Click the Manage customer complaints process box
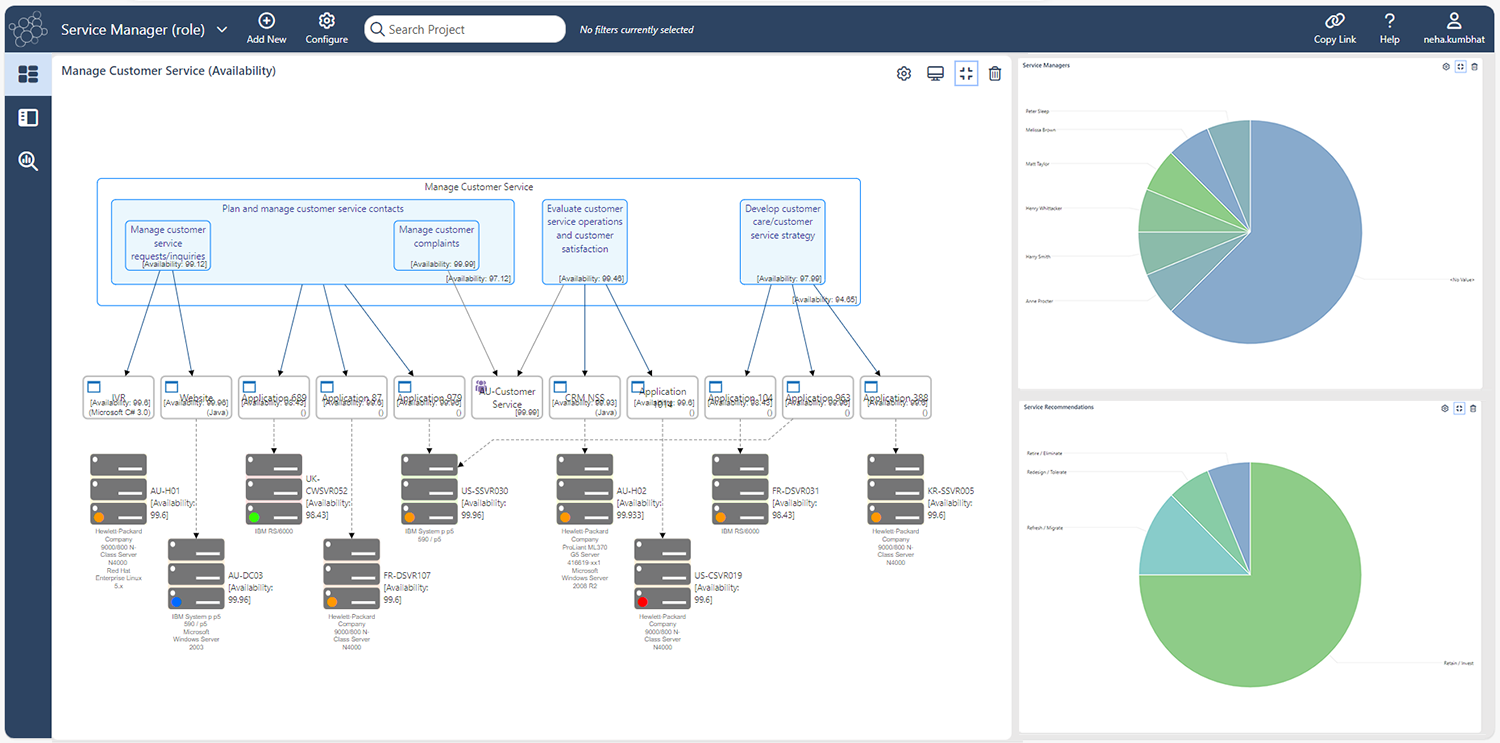 pos(437,245)
